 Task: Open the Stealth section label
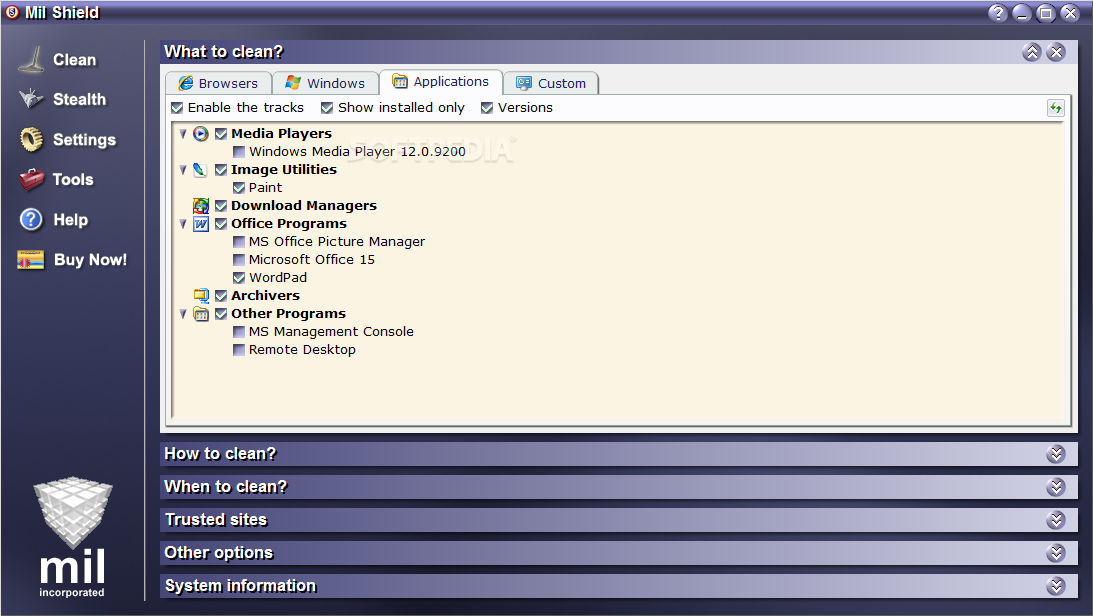tap(79, 100)
